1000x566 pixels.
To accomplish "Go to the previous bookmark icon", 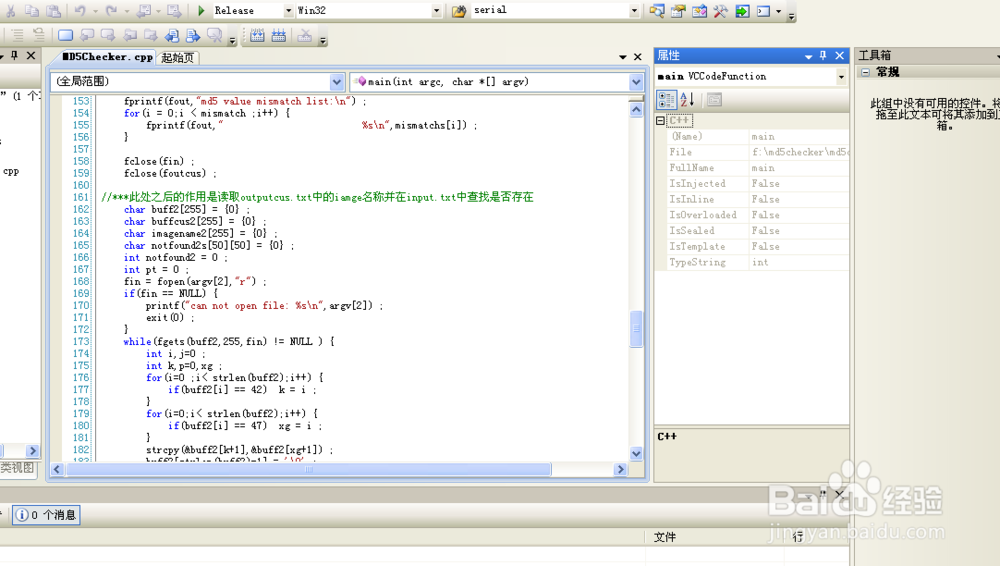I will (87, 35).
